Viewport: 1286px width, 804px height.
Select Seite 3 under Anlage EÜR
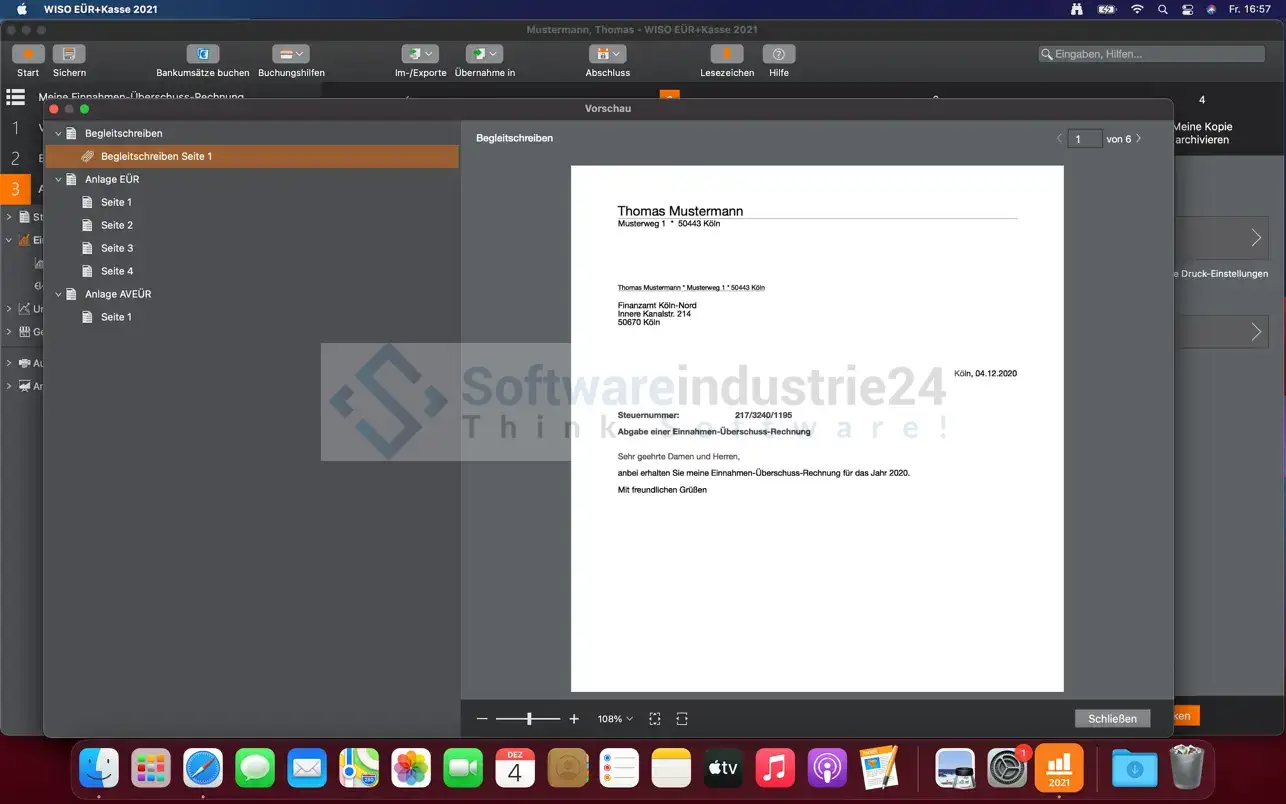click(x=116, y=248)
